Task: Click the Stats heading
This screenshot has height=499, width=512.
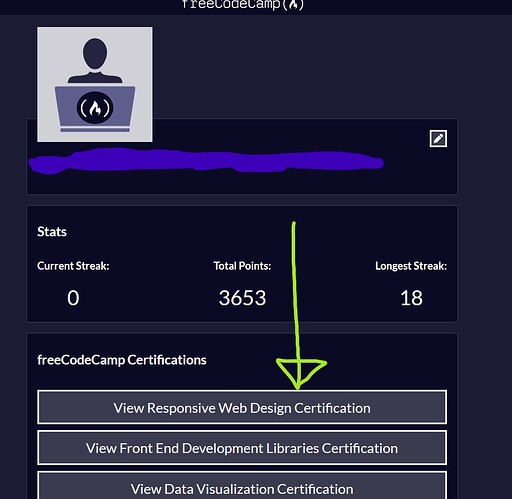Action: click(x=52, y=231)
